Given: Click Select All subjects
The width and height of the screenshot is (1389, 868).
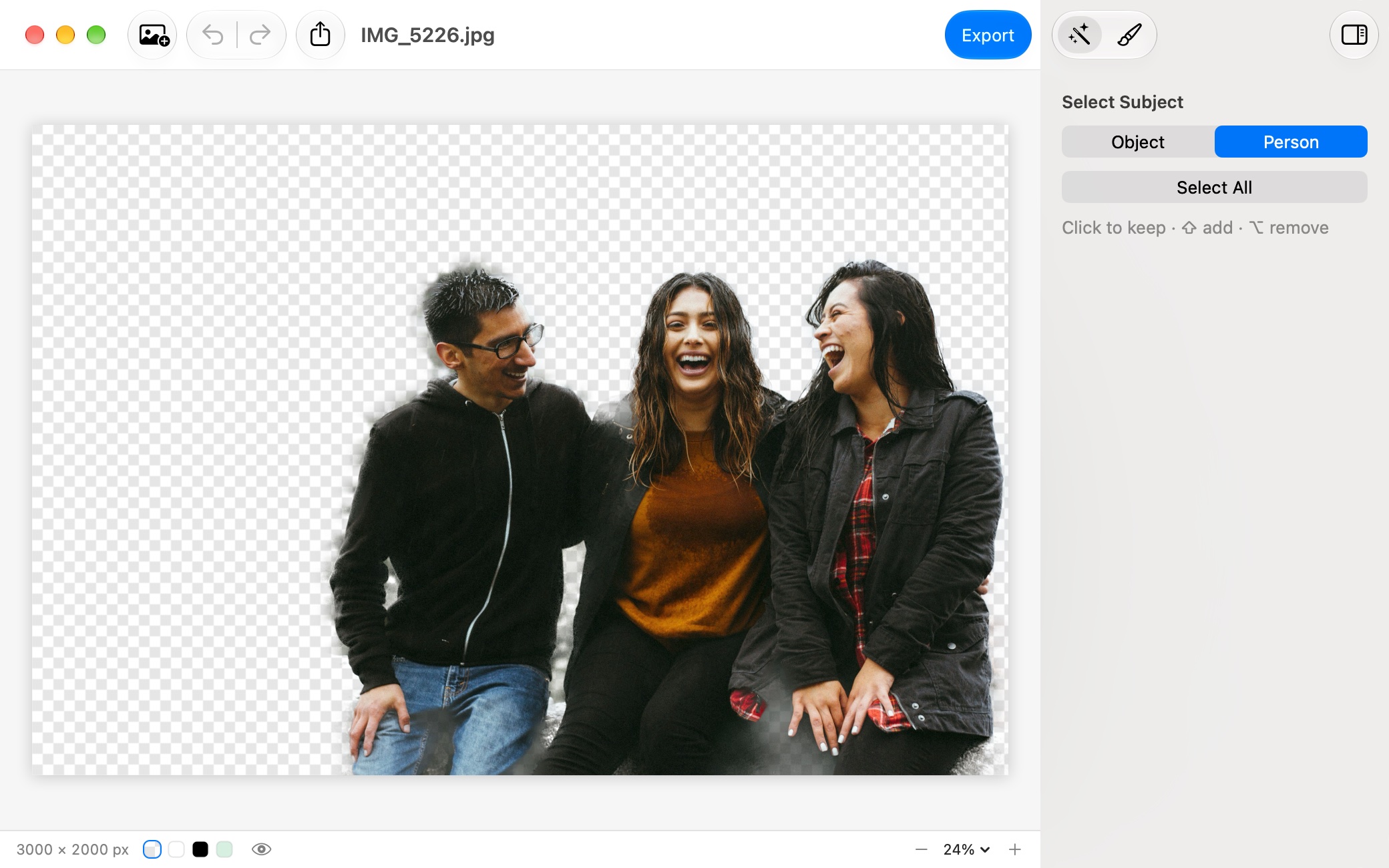Looking at the screenshot, I should [x=1214, y=187].
